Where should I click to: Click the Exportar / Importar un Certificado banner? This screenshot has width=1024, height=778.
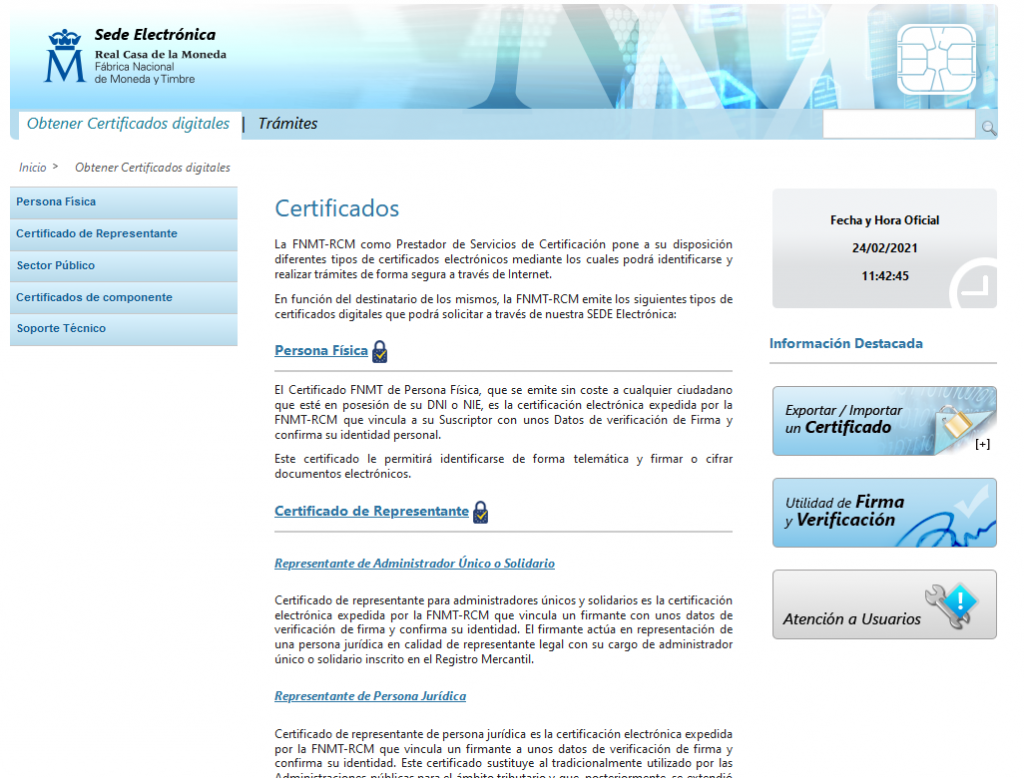point(884,421)
